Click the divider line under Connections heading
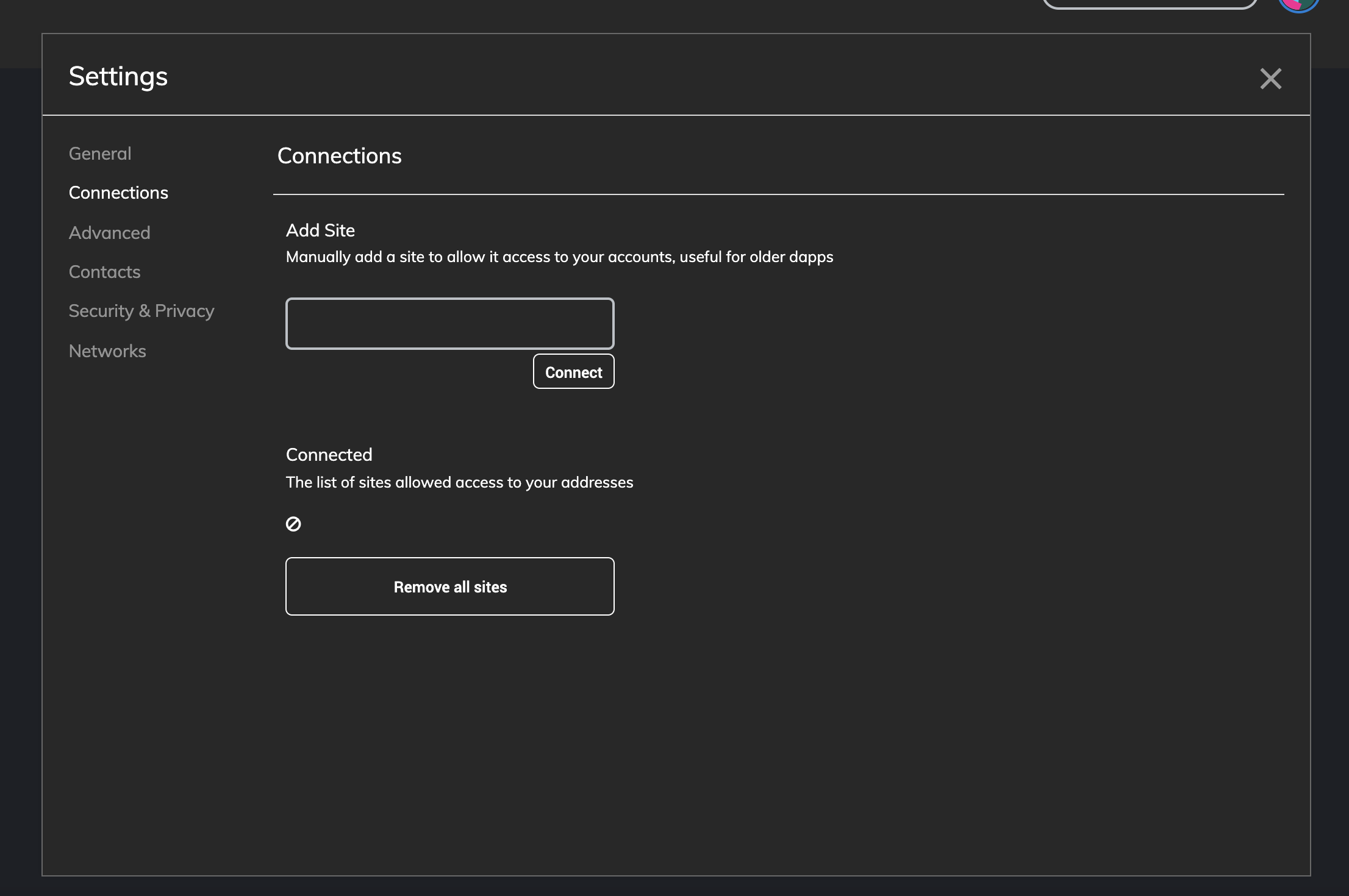This screenshot has height=896, width=1349. (778, 194)
